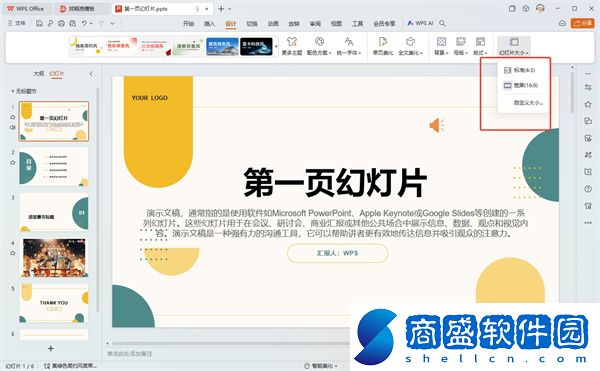Select the 第一页幻灯片.pptx document tab
This screenshot has height=371, width=600.
[x=163, y=8]
